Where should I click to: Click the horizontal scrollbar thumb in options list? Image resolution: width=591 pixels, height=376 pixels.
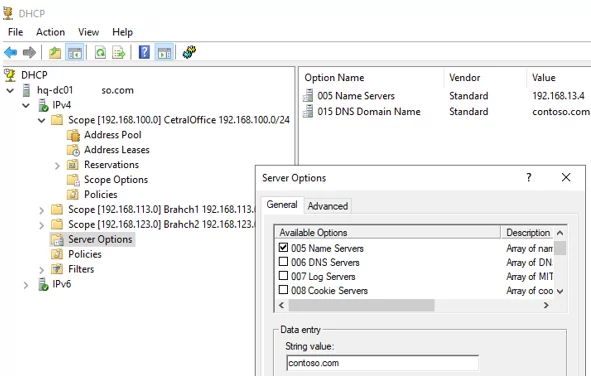pos(361,305)
